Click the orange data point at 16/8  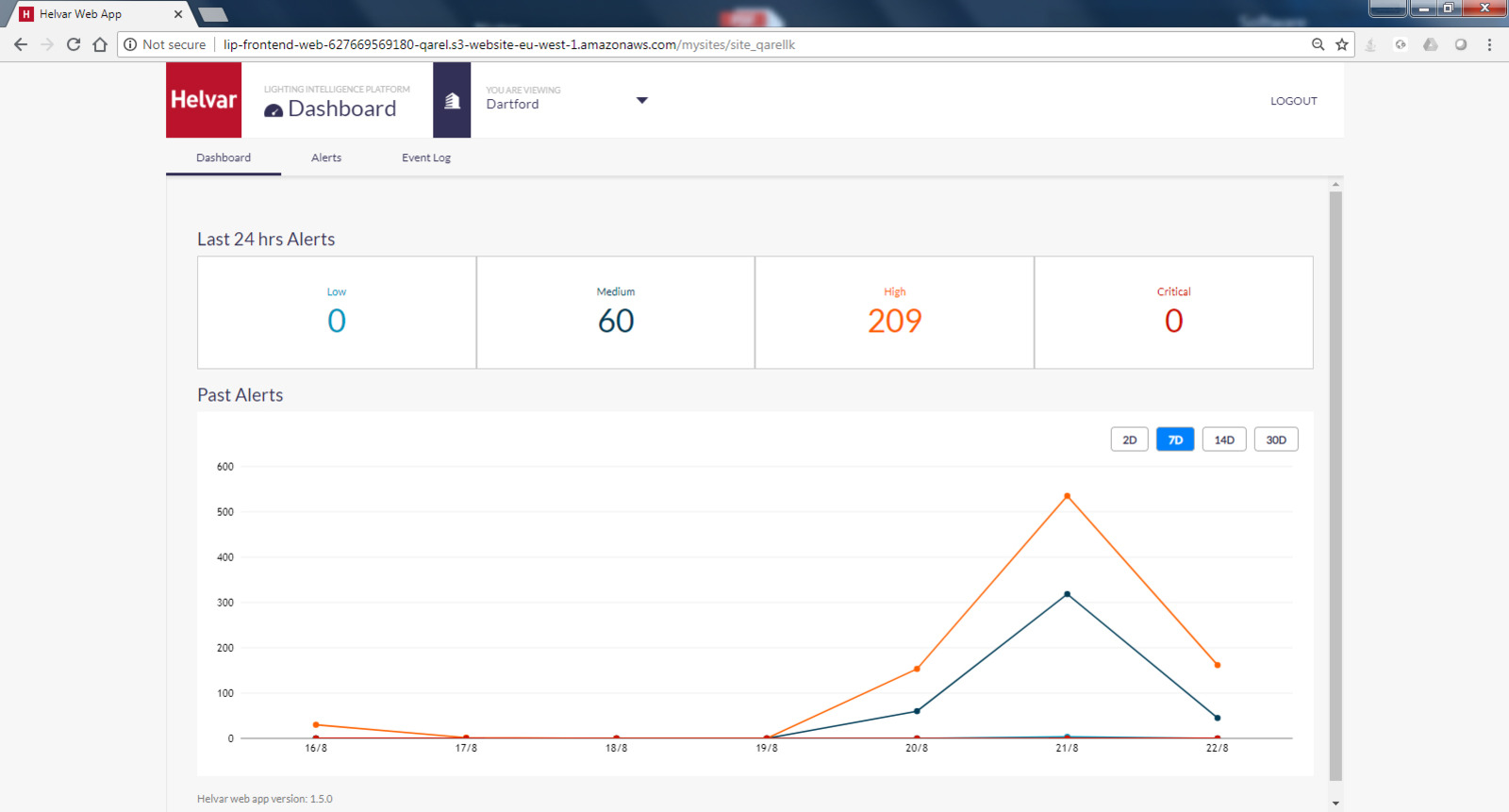click(316, 724)
